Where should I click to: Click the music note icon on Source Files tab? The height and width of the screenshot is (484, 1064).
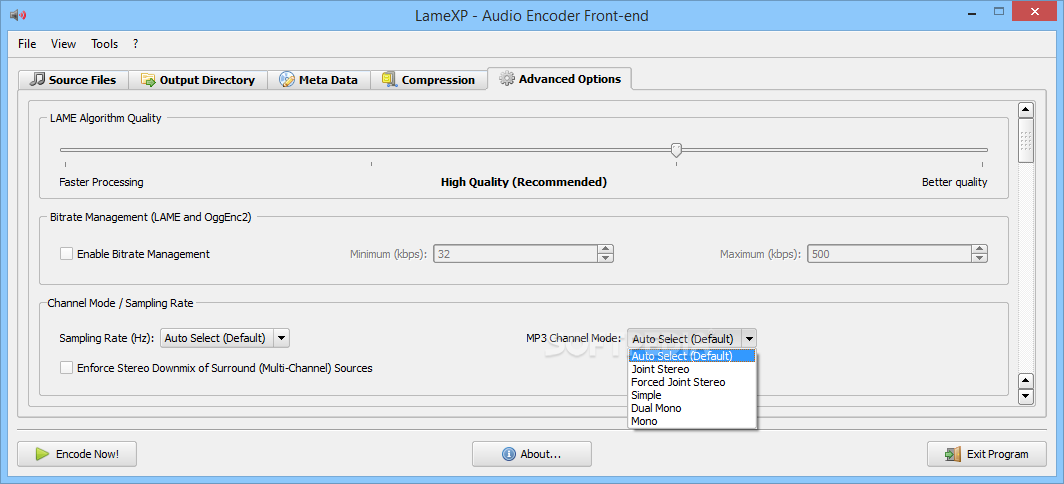(x=37, y=79)
